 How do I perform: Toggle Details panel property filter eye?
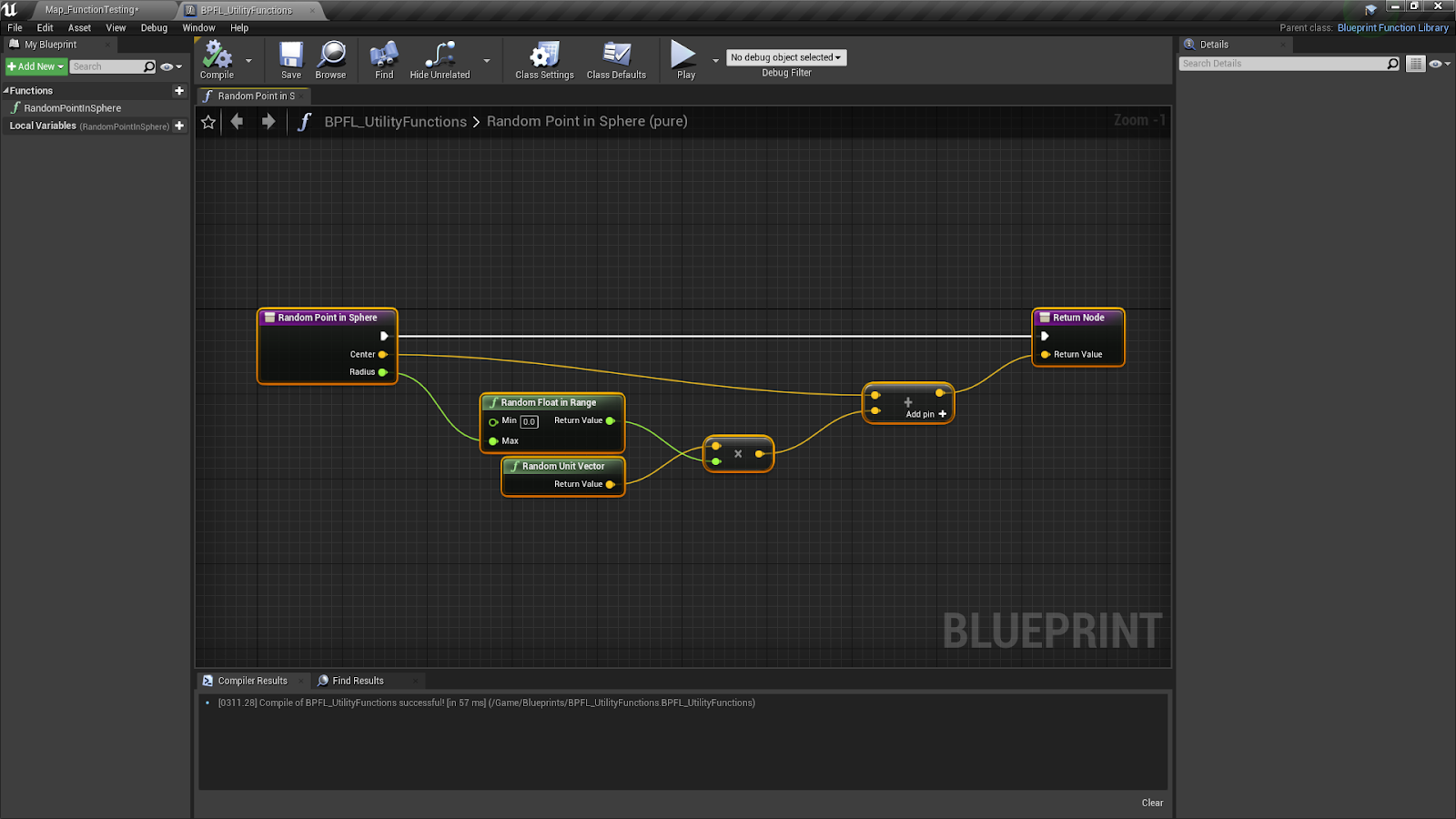pyautogui.click(x=1437, y=63)
